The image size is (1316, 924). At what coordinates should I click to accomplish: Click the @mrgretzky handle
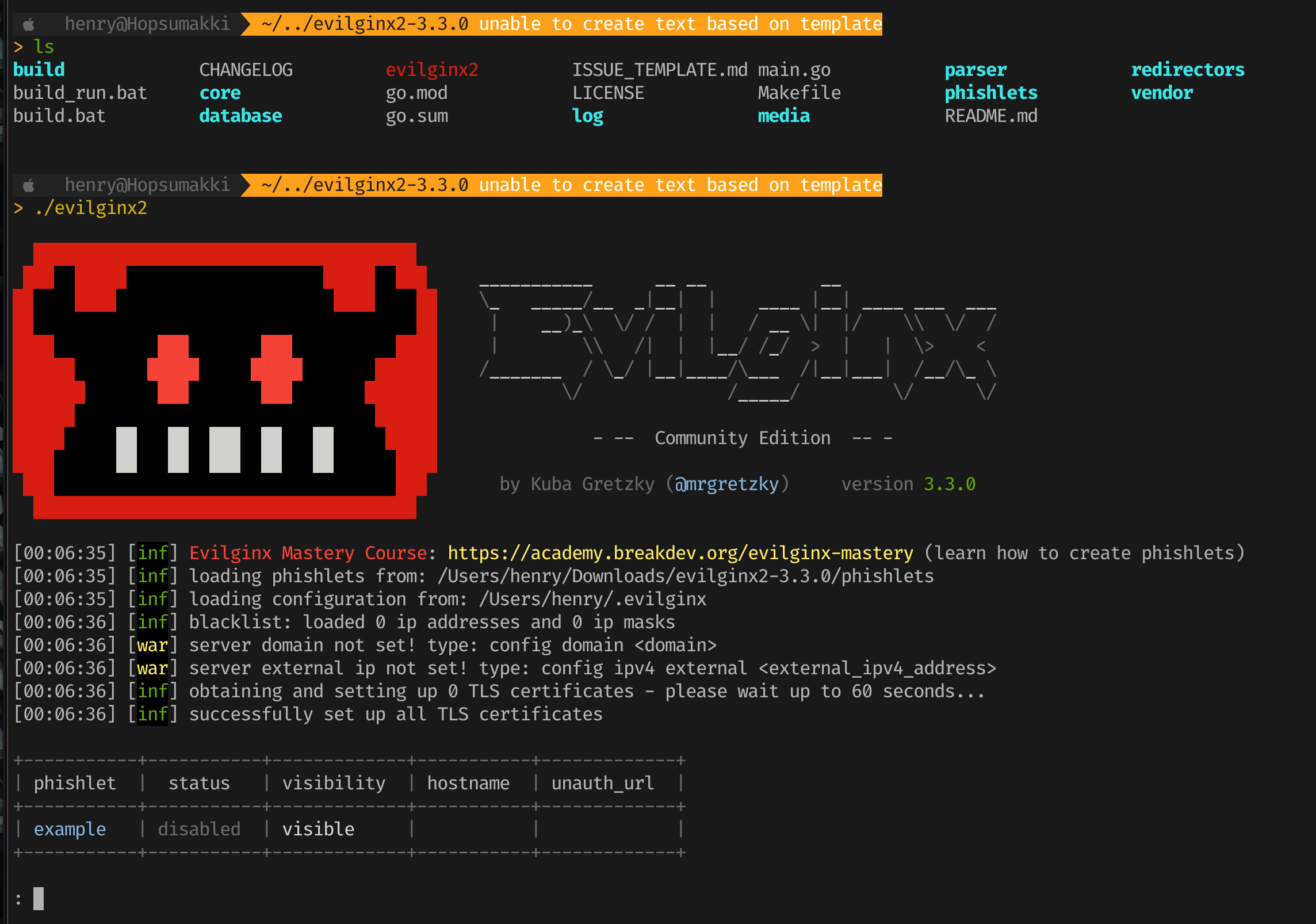point(726,484)
